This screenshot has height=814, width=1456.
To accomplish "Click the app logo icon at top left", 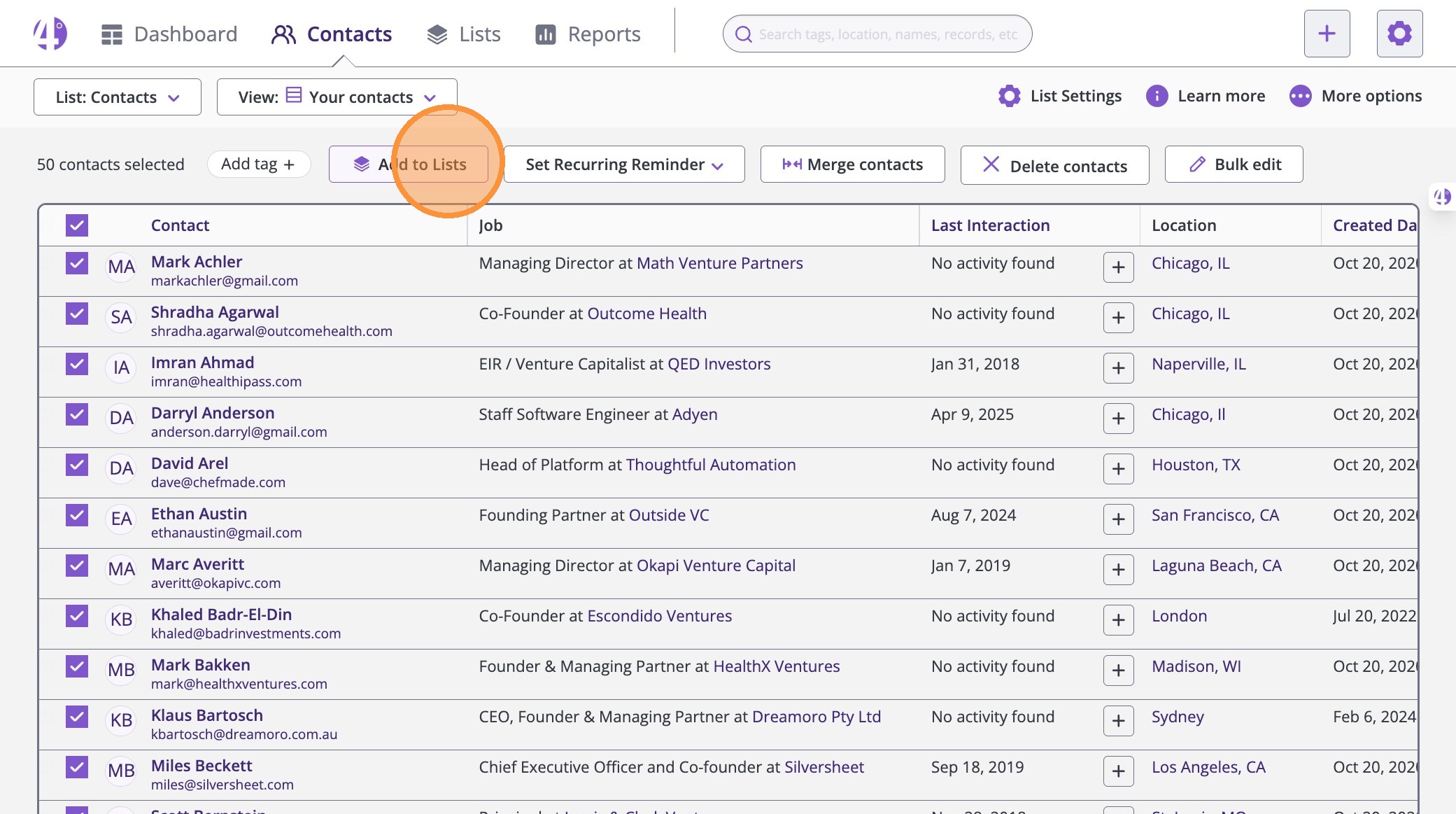I will 50,34.
